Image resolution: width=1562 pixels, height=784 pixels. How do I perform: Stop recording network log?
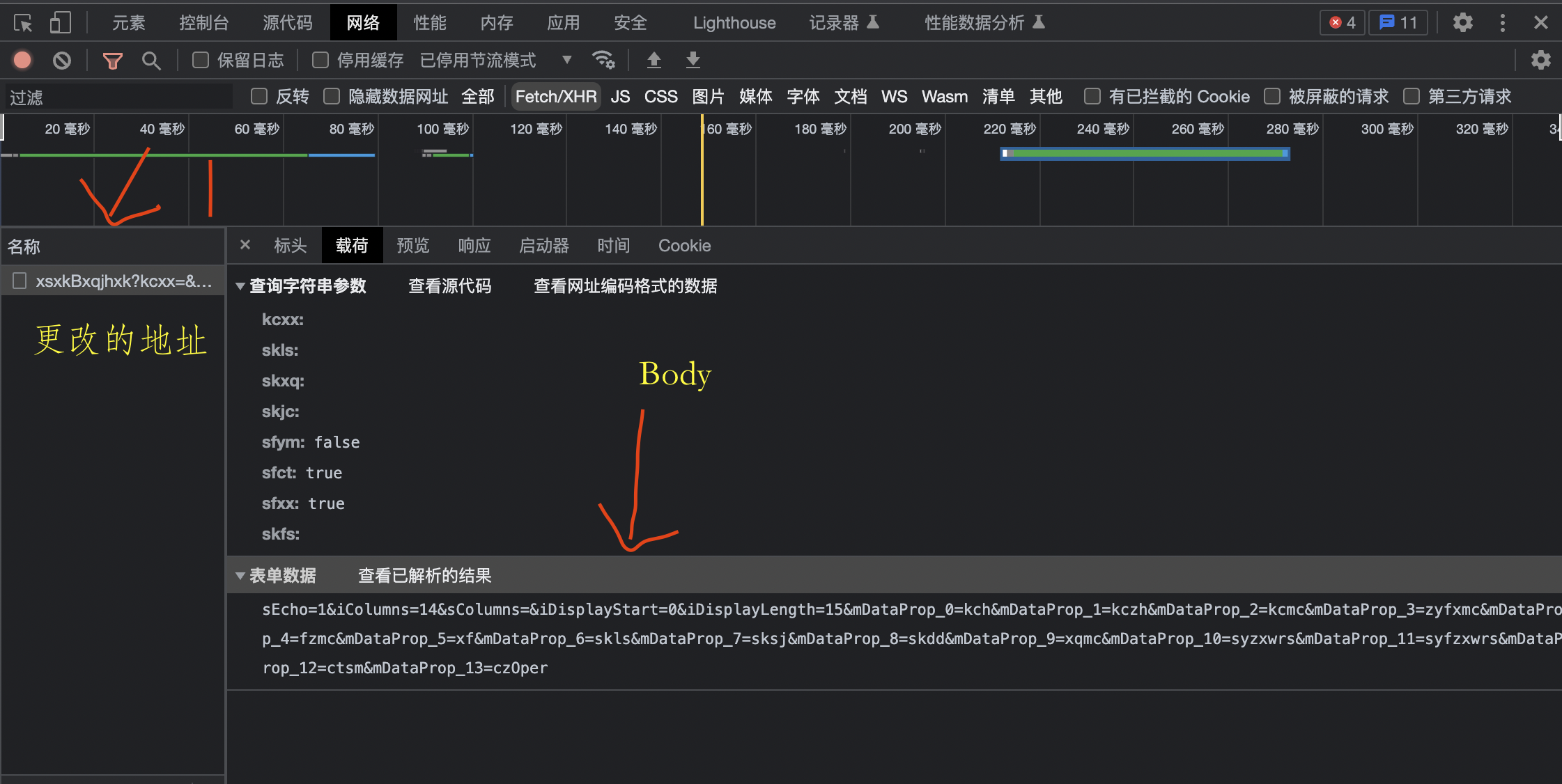pyautogui.click(x=22, y=60)
